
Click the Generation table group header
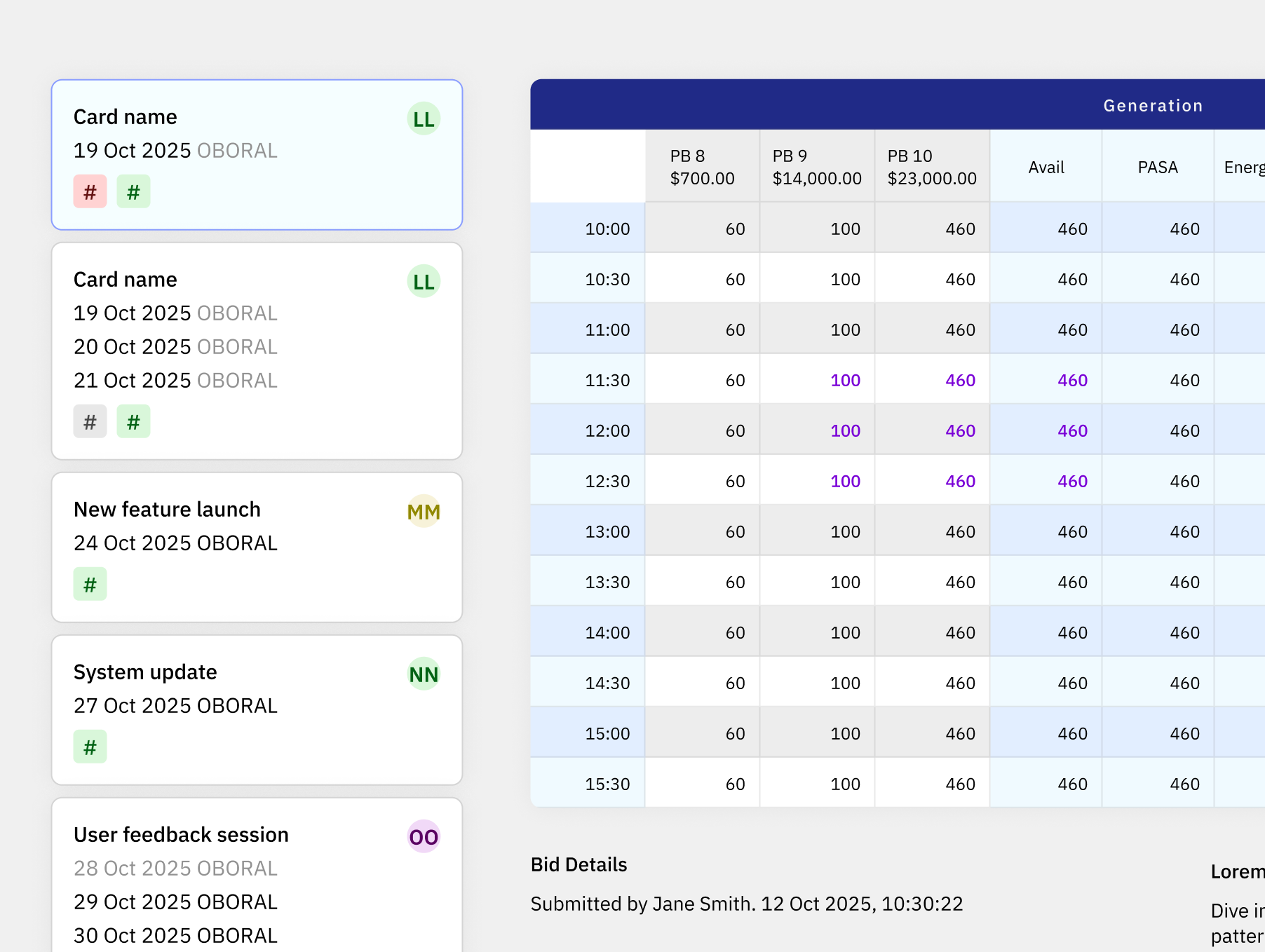(1153, 105)
